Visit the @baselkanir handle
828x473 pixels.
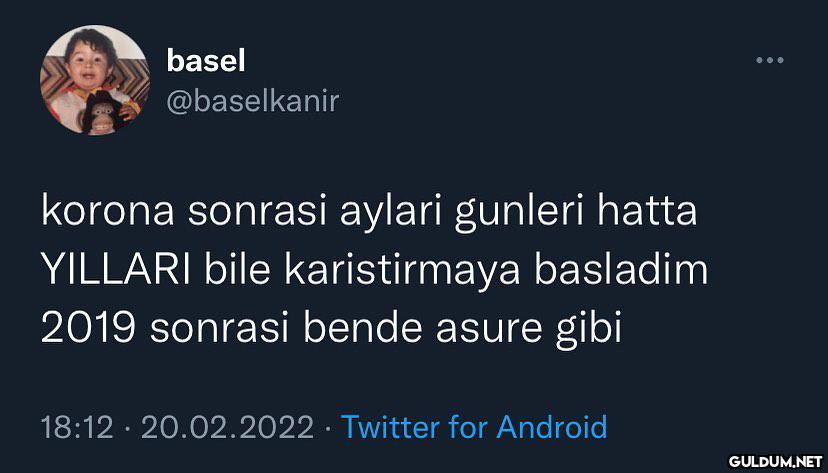(252, 101)
